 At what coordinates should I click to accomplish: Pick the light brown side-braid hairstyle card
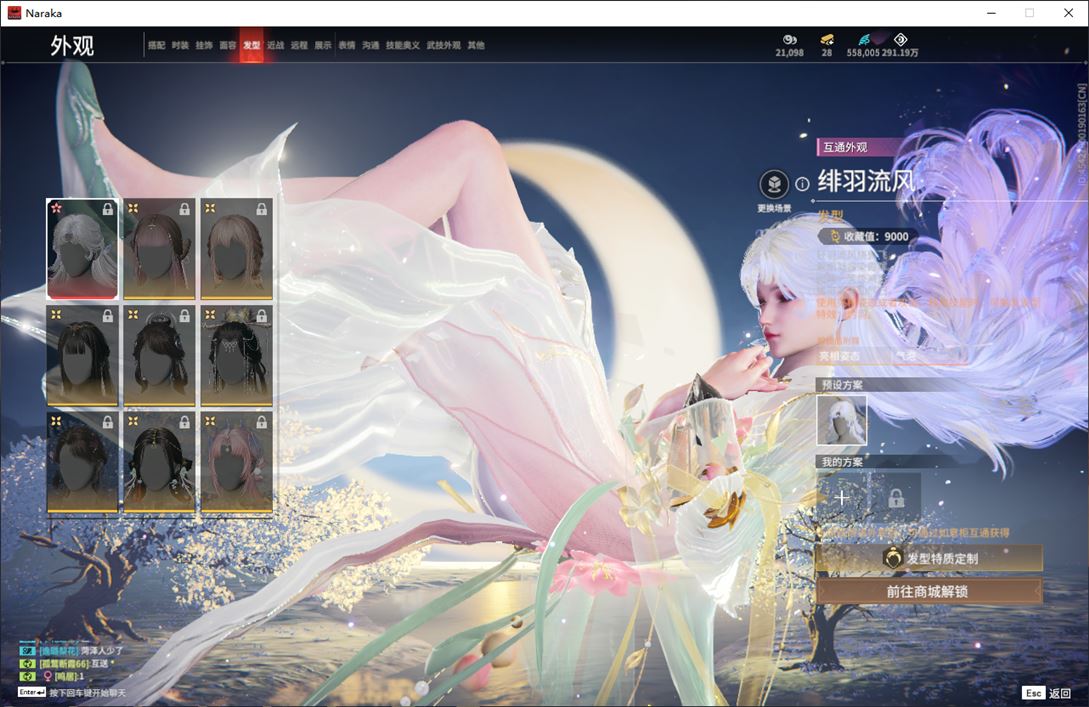(236, 249)
